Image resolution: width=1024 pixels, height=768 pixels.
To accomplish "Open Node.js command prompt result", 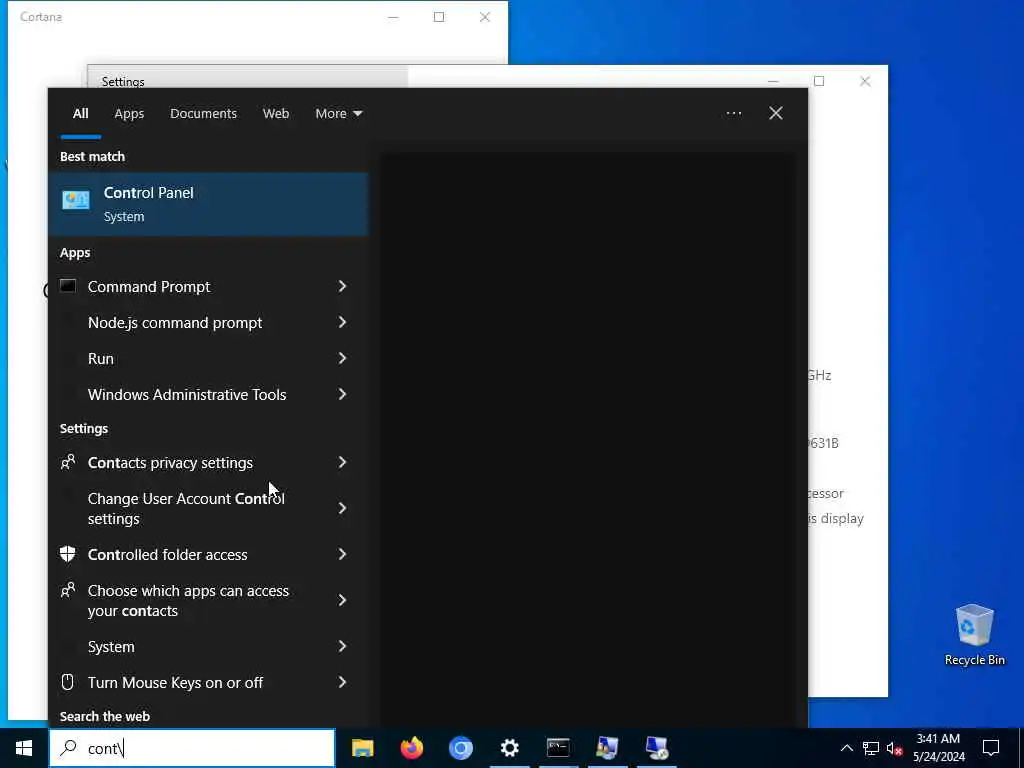I will click(x=175, y=323).
